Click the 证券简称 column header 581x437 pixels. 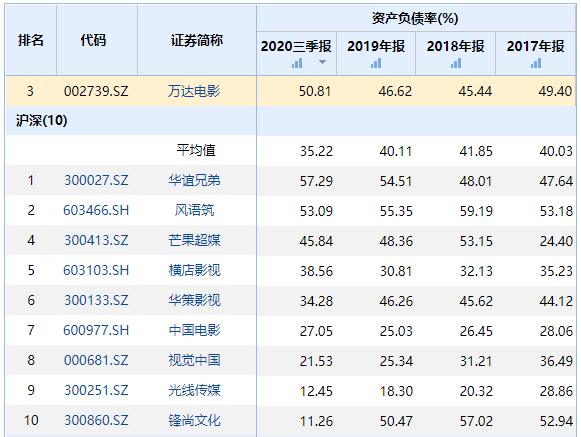[197, 40]
